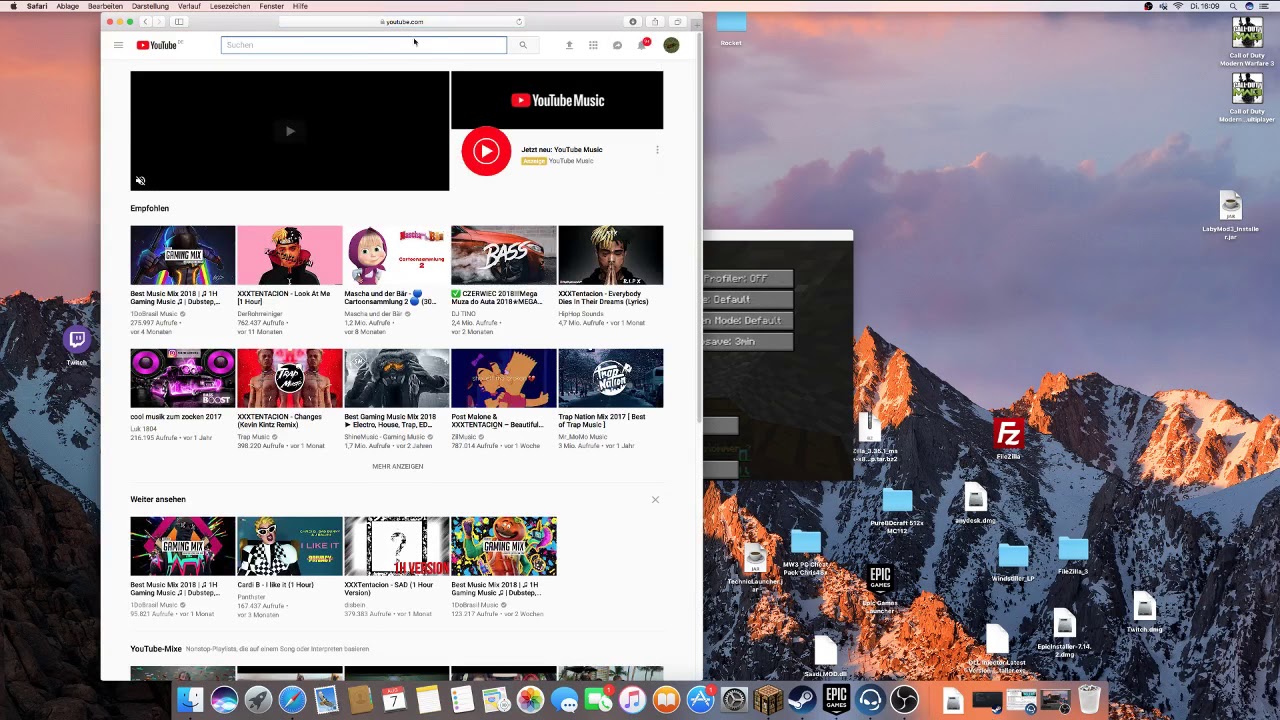This screenshot has width=1280, height=720.
Task: Go back with Safari's back arrow
Action: 145,21
